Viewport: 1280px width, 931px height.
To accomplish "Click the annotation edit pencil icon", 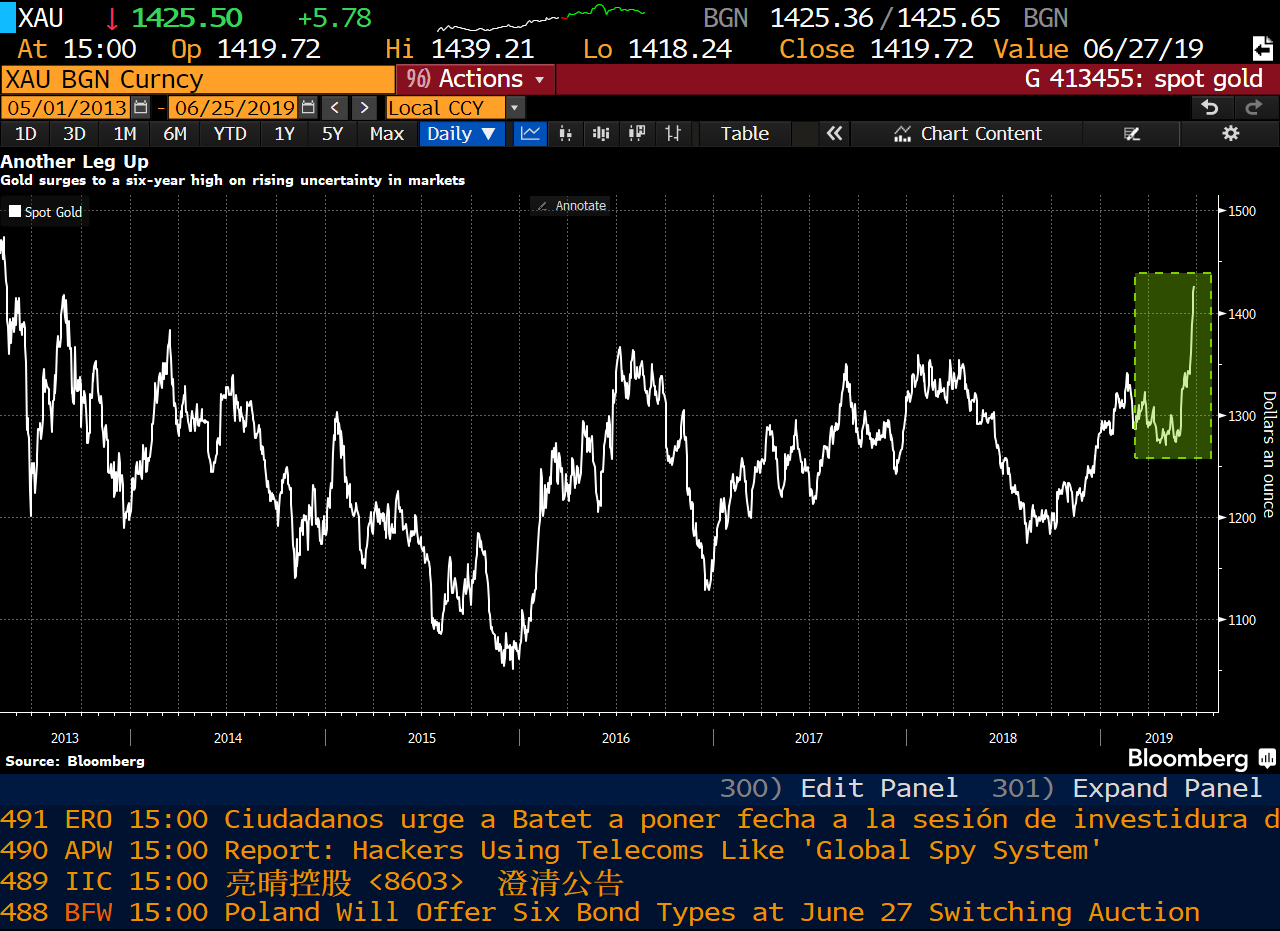I will (x=1132, y=134).
